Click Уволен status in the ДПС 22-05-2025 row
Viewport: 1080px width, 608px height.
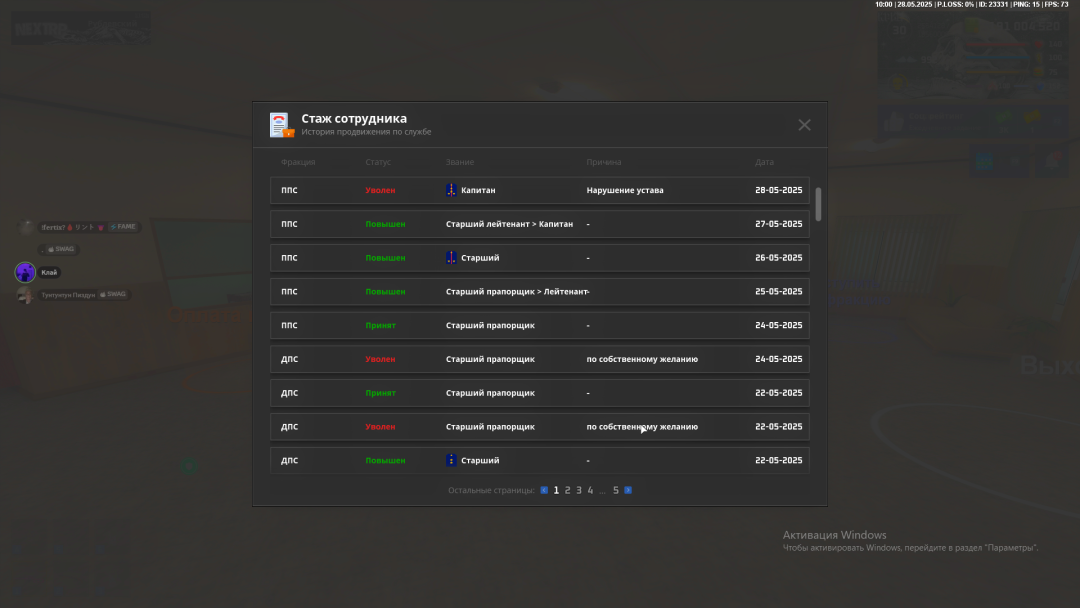click(380, 426)
